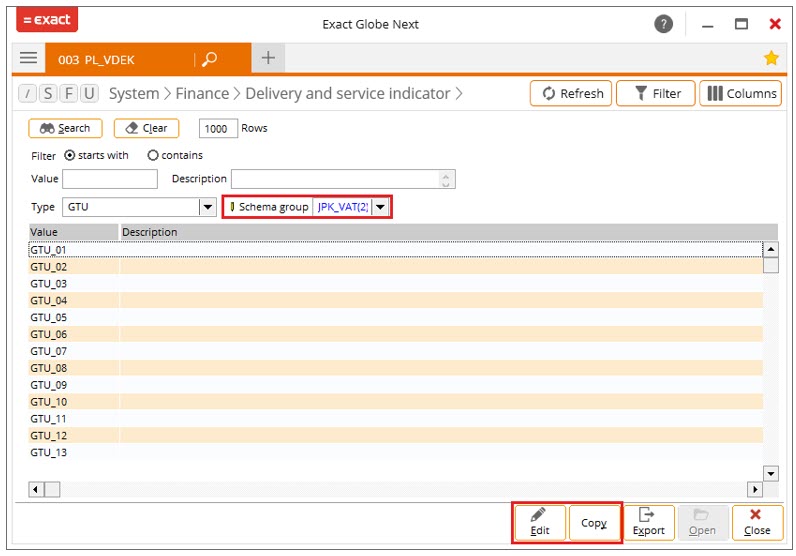The image size is (796, 556).
Task: Click the Close button at bottom
Action: click(757, 523)
